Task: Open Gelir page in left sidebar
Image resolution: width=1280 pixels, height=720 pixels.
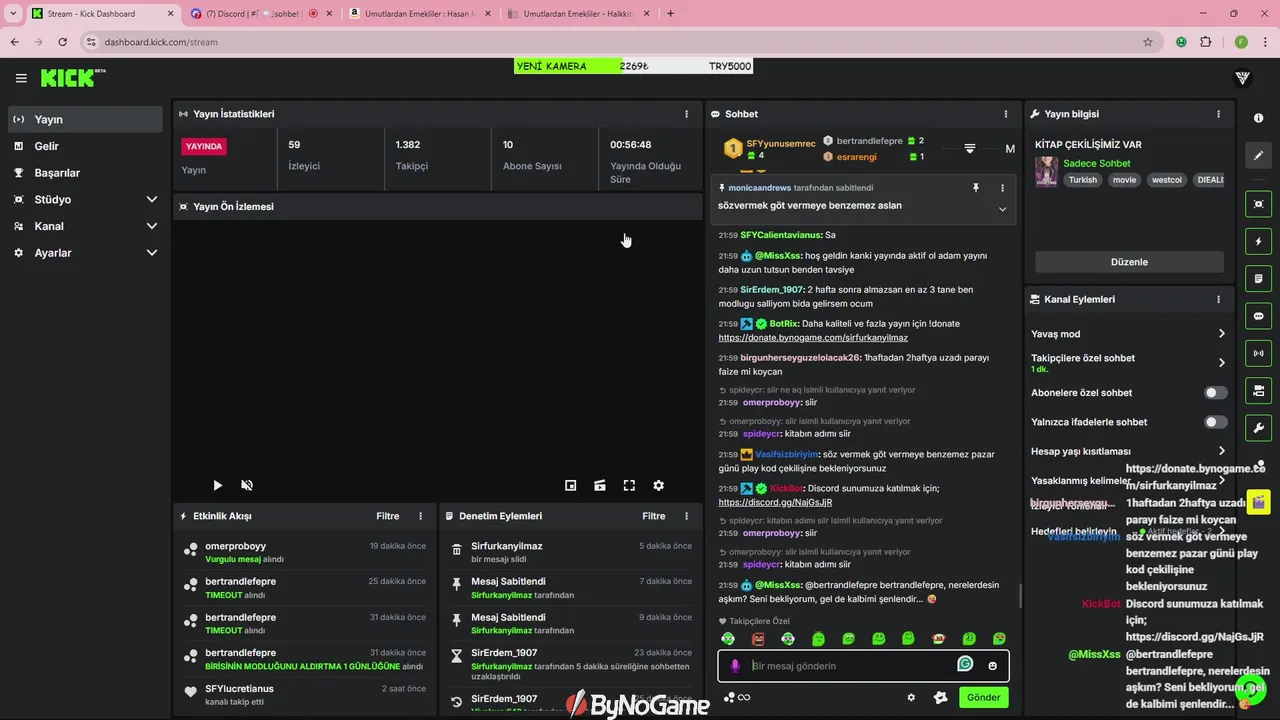Action: pyautogui.click(x=85, y=146)
